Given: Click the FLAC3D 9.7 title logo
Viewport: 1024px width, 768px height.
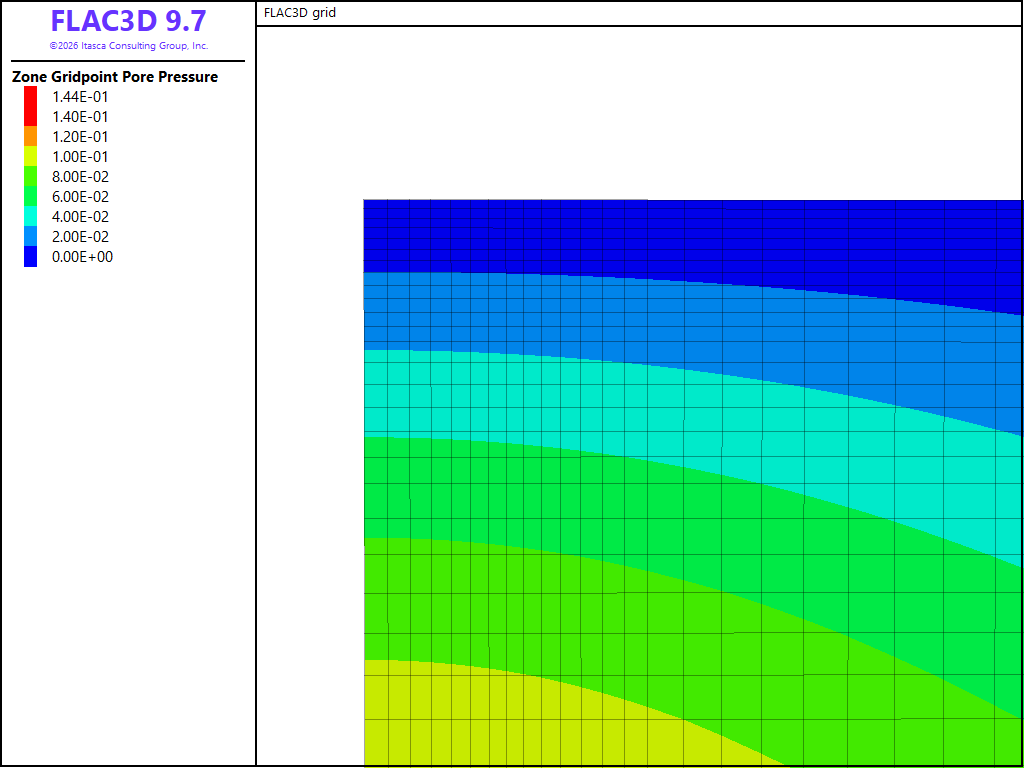Looking at the screenshot, I should [129, 21].
